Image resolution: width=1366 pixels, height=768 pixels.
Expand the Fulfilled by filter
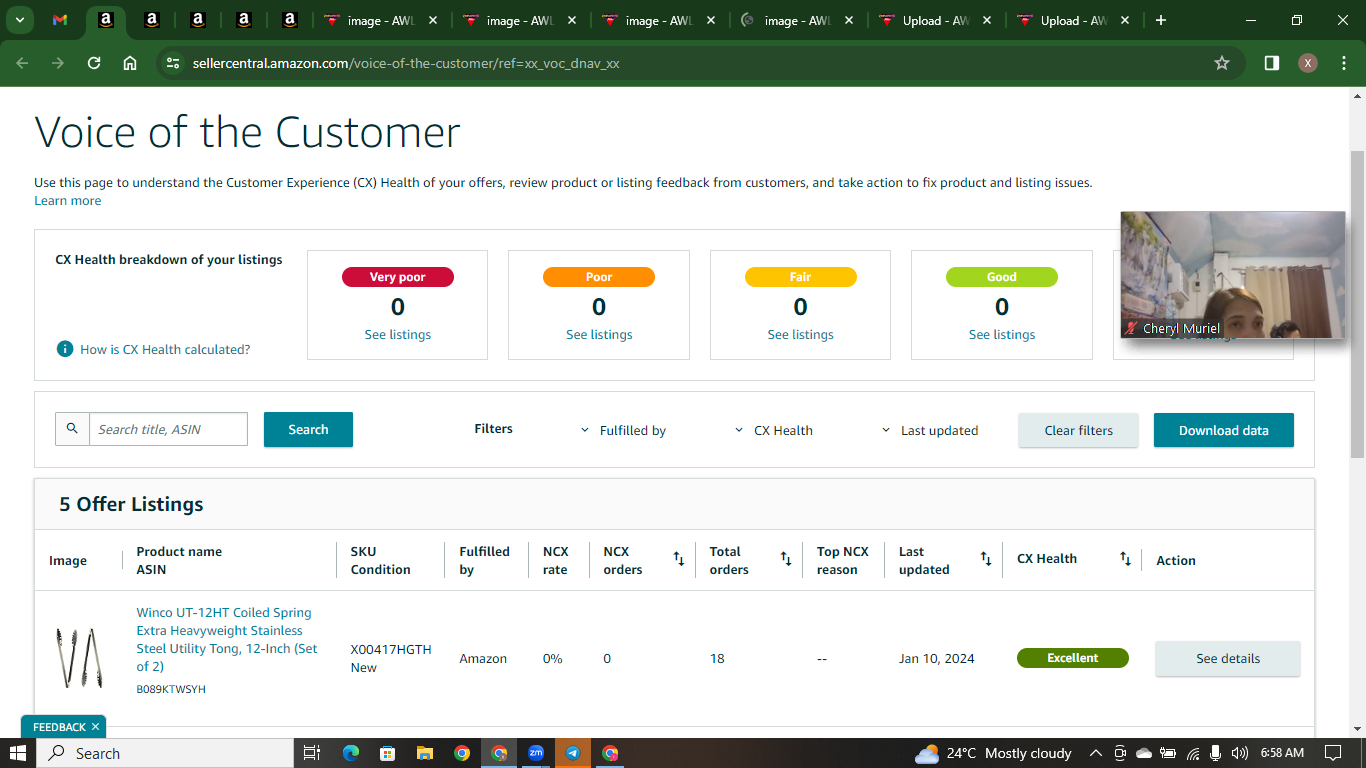click(x=623, y=430)
